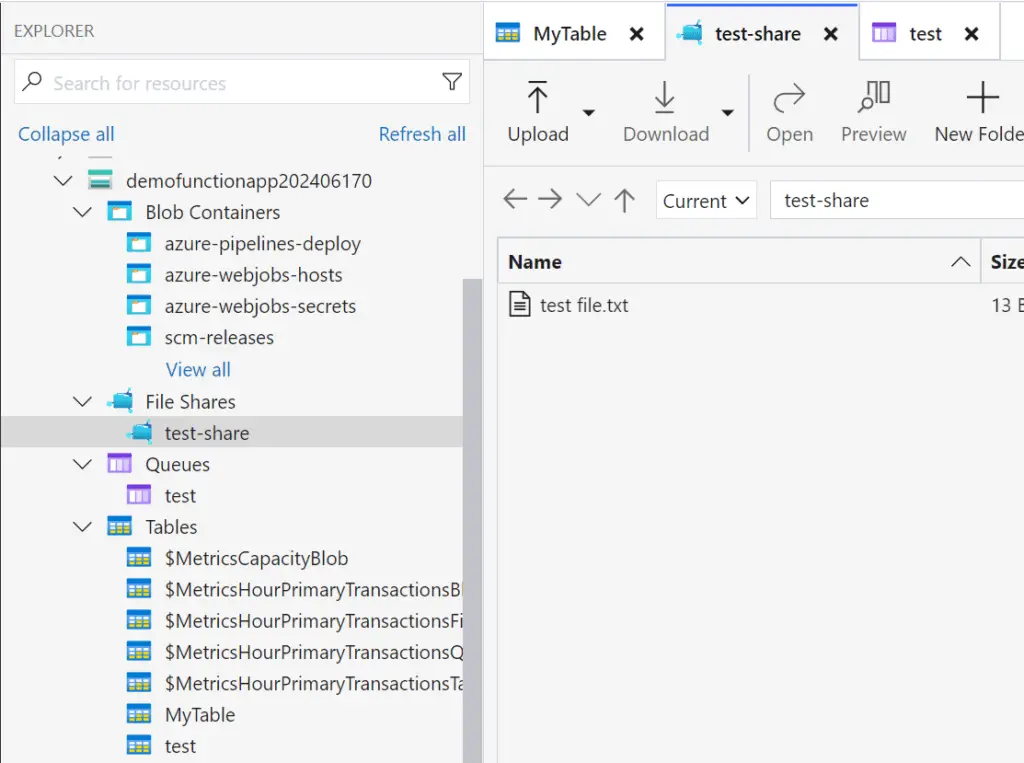Select the test file.txt row

pos(583,305)
